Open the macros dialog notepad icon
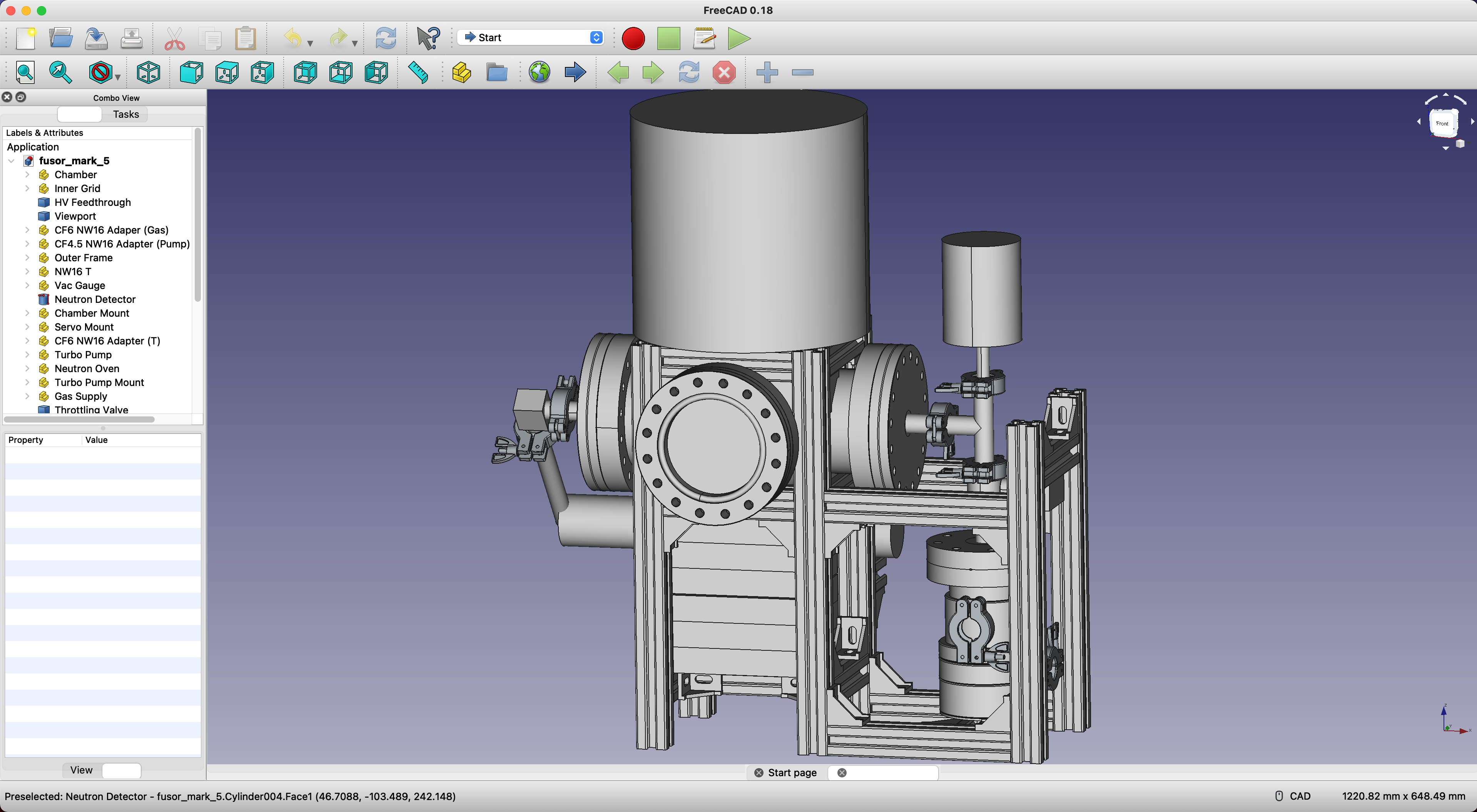Screen dimensions: 1477x812 coord(704,38)
